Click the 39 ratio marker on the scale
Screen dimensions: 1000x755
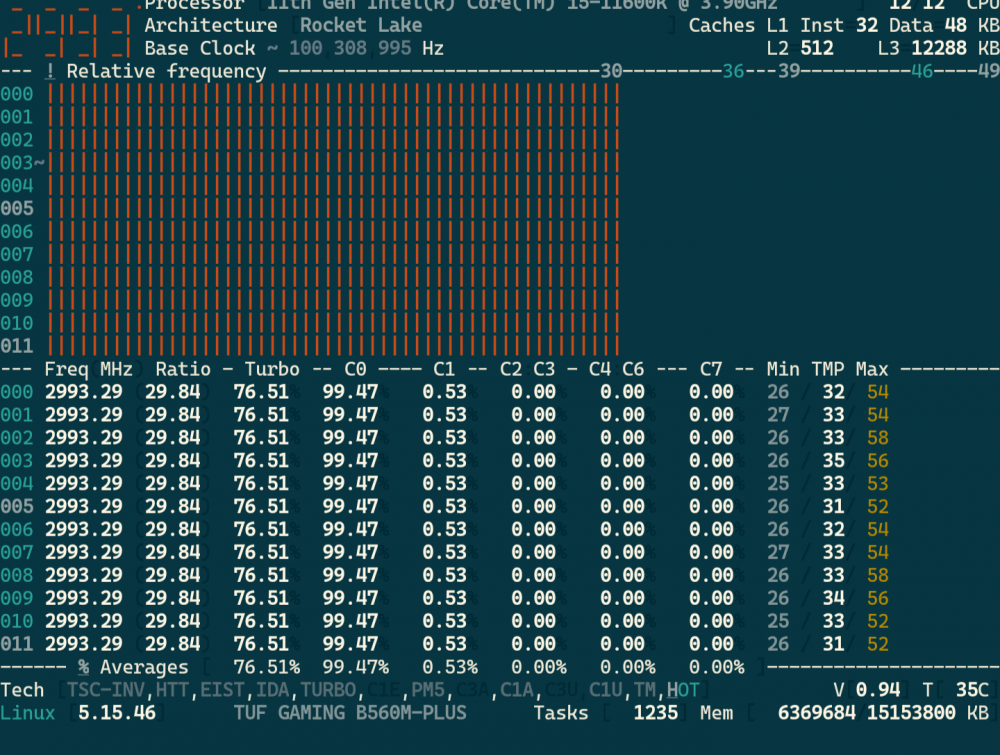789,71
